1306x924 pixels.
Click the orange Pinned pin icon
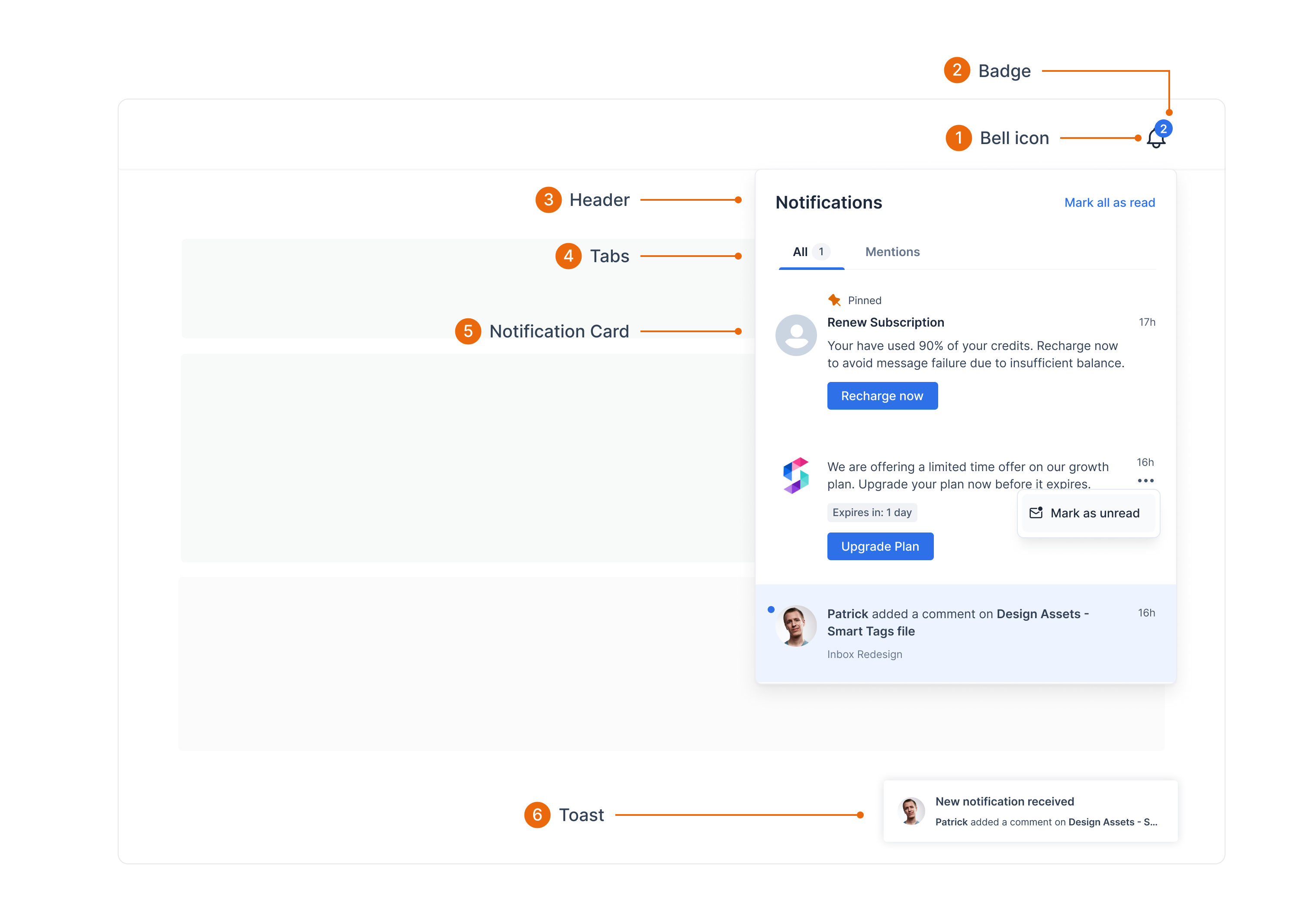click(834, 300)
